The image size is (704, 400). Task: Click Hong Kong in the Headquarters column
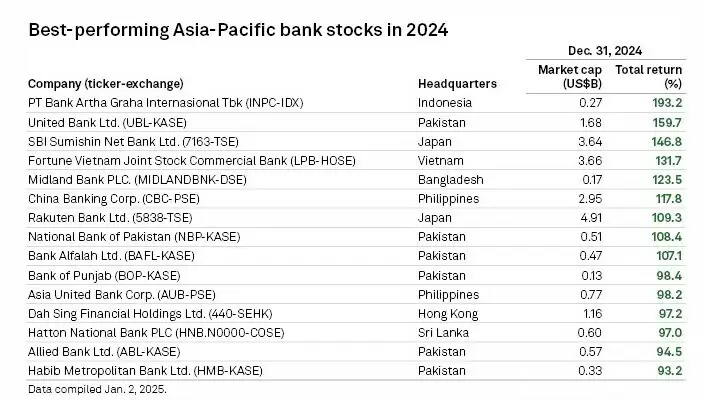pyautogui.click(x=446, y=312)
